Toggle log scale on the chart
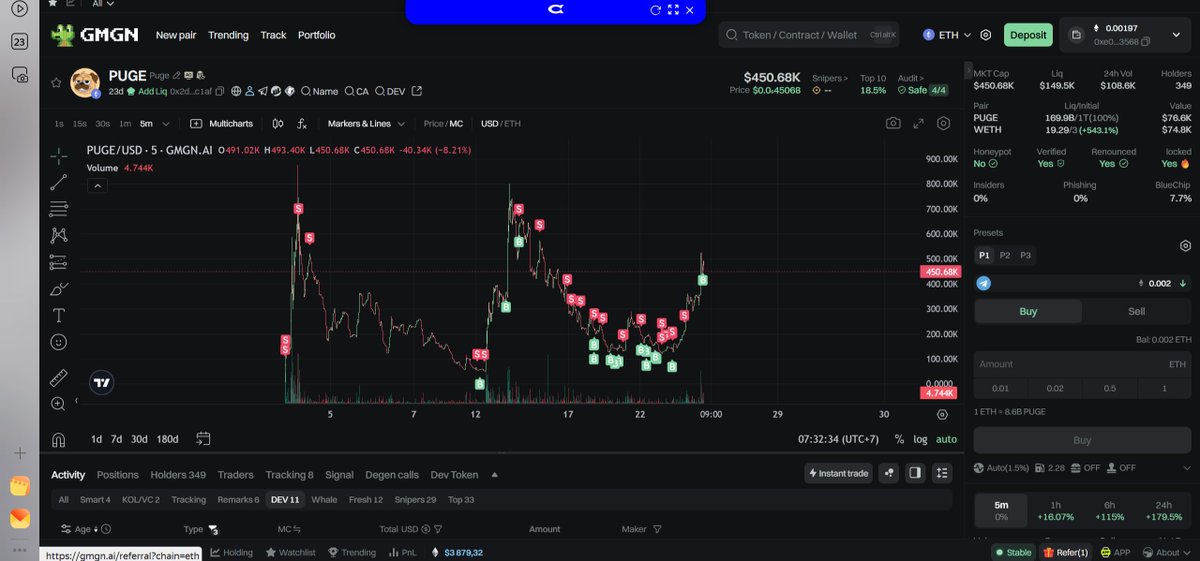This screenshot has height=561, width=1200. pos(920,439)
